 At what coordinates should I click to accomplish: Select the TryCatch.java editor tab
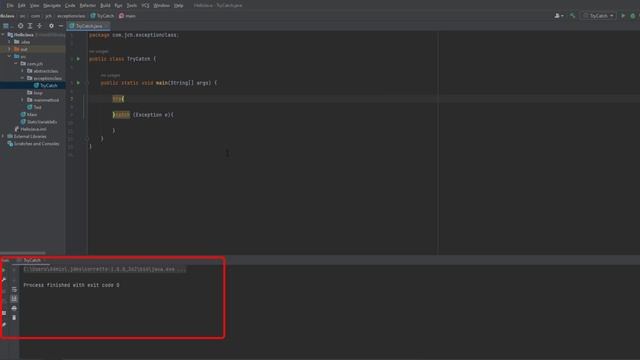pyautogui.click(x=89, y=26)
